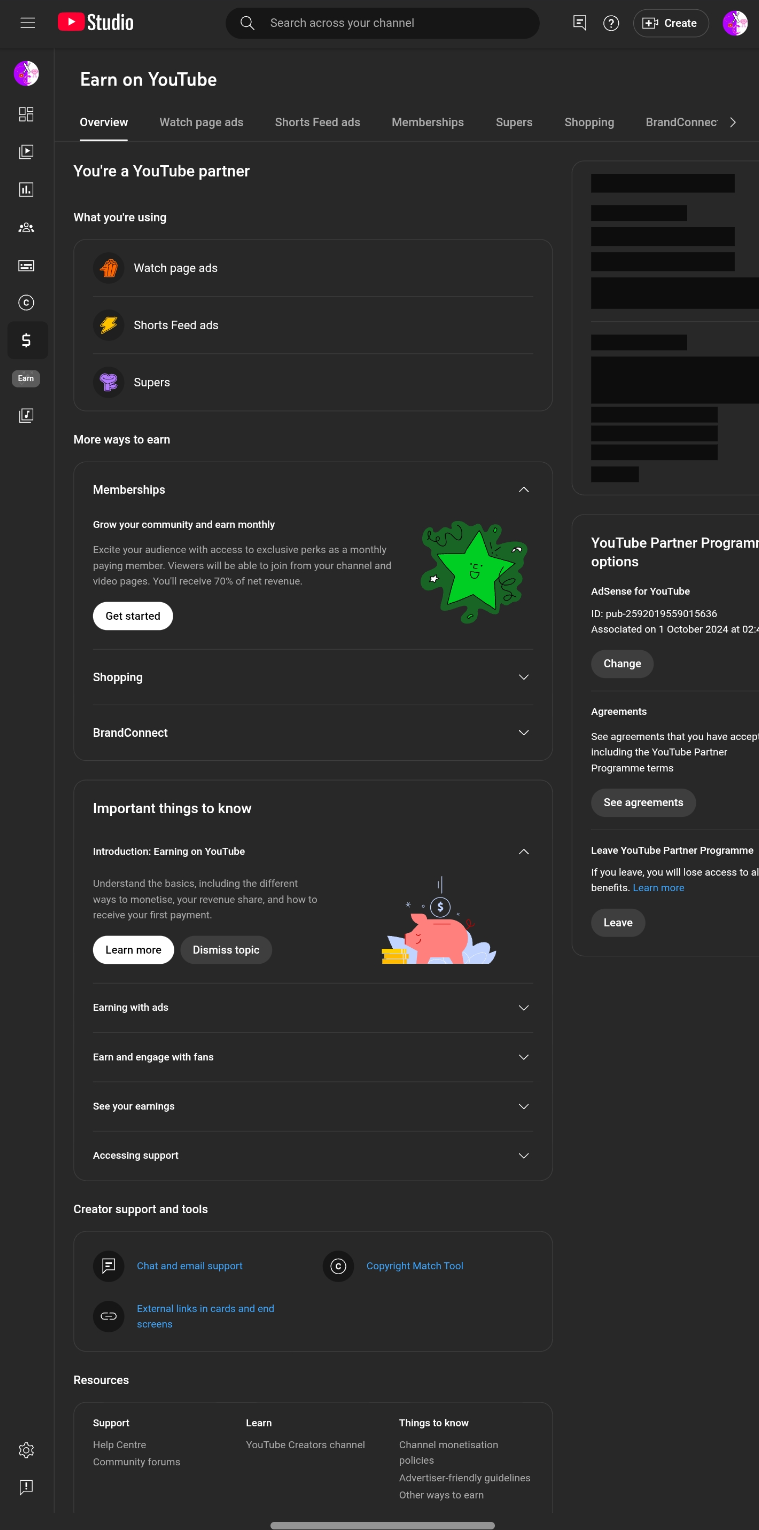Viewport: 759px width, 1530px height.
Task: Click the Supers row text
Action: coord(152,382)
